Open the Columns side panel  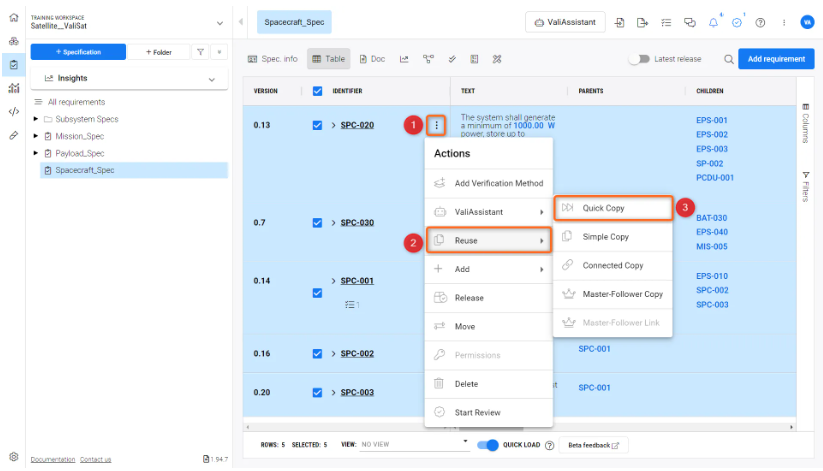coord(805,123)
